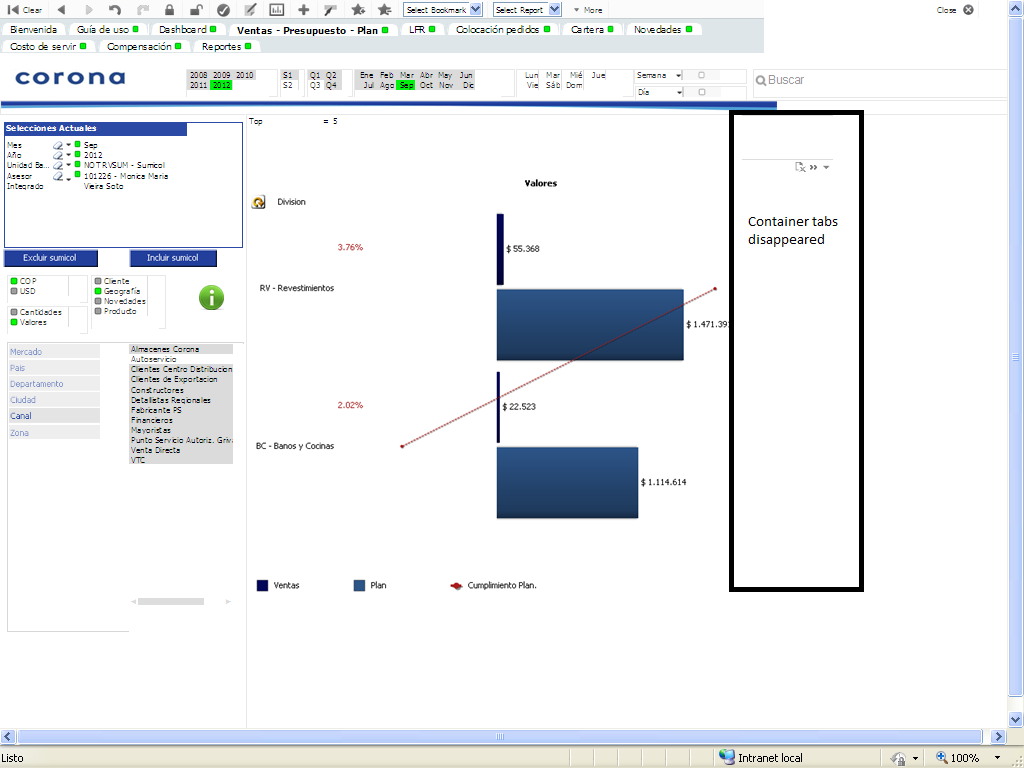The width and height of the screenshot is (1024, 768).
Task: Lock the current selections
Action: (x=169, y=10)
